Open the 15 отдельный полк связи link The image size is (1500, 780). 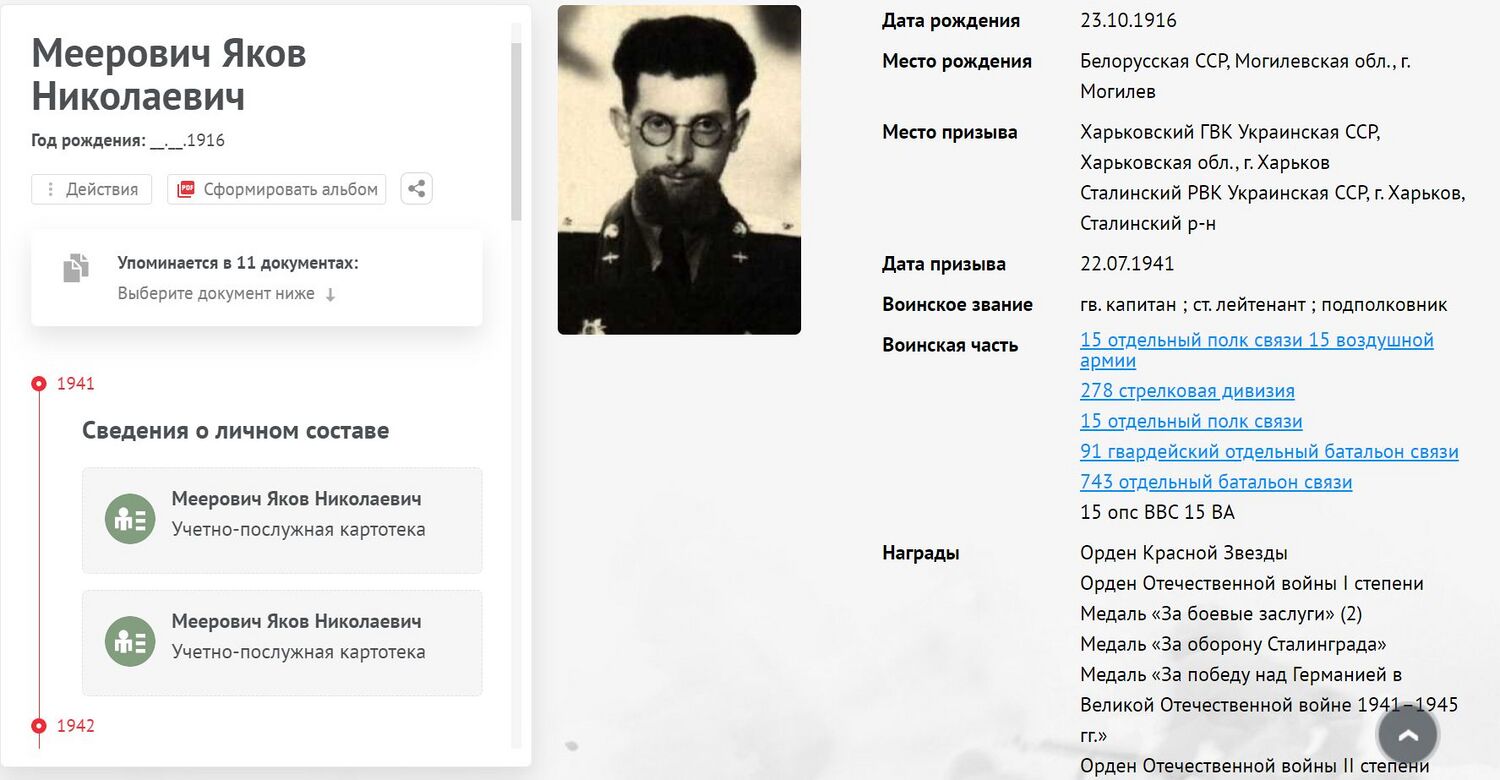click(1191, 421)
